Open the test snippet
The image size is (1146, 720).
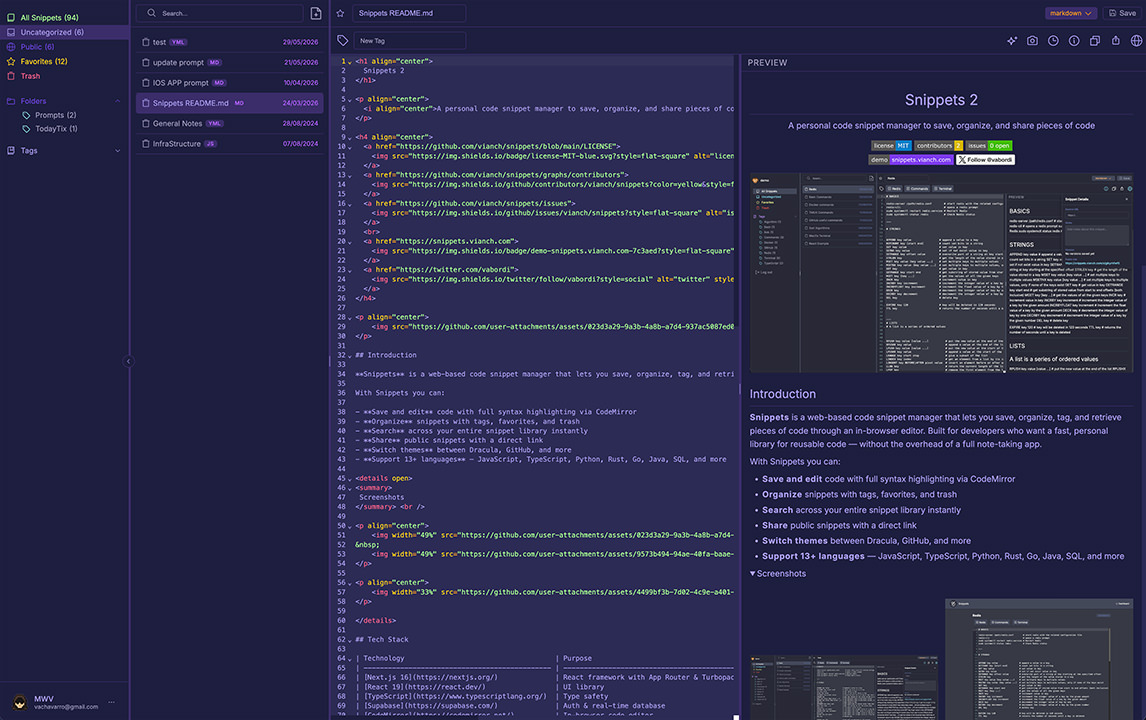click(229, 42)
